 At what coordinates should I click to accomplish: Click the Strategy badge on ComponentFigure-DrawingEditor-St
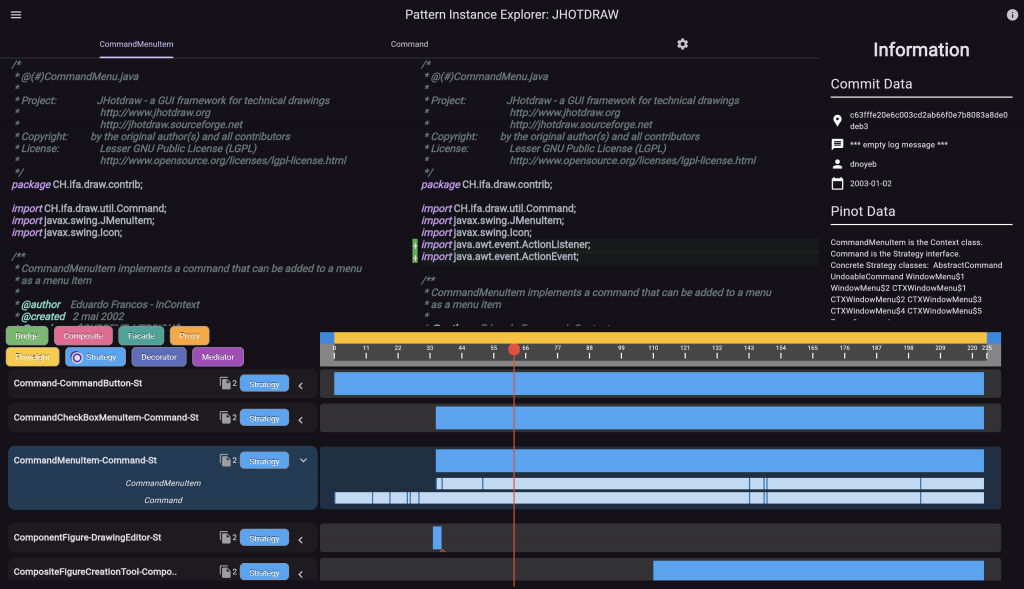click(x=263, y=537)
